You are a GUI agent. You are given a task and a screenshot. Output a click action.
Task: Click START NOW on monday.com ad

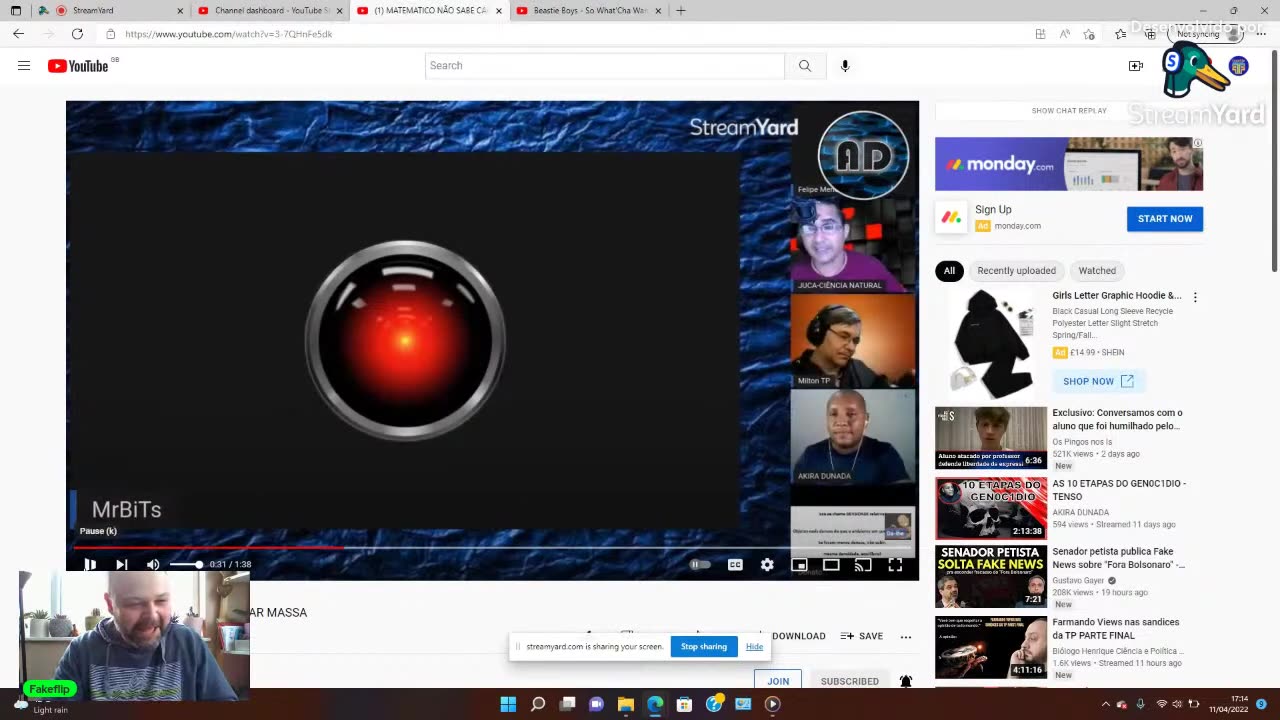(x=1165, y=219)
